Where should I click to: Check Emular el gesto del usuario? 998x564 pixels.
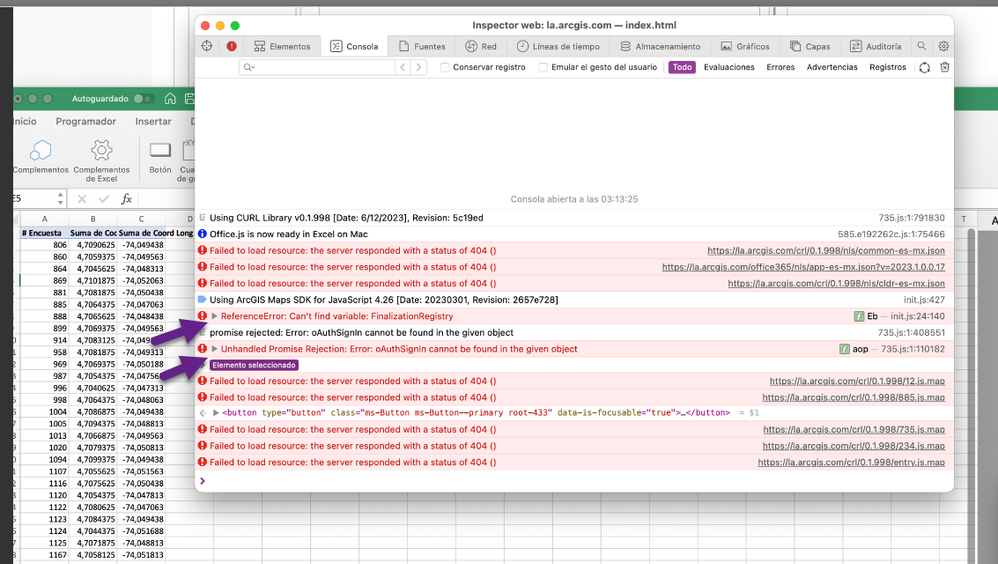tap(543, 68)
